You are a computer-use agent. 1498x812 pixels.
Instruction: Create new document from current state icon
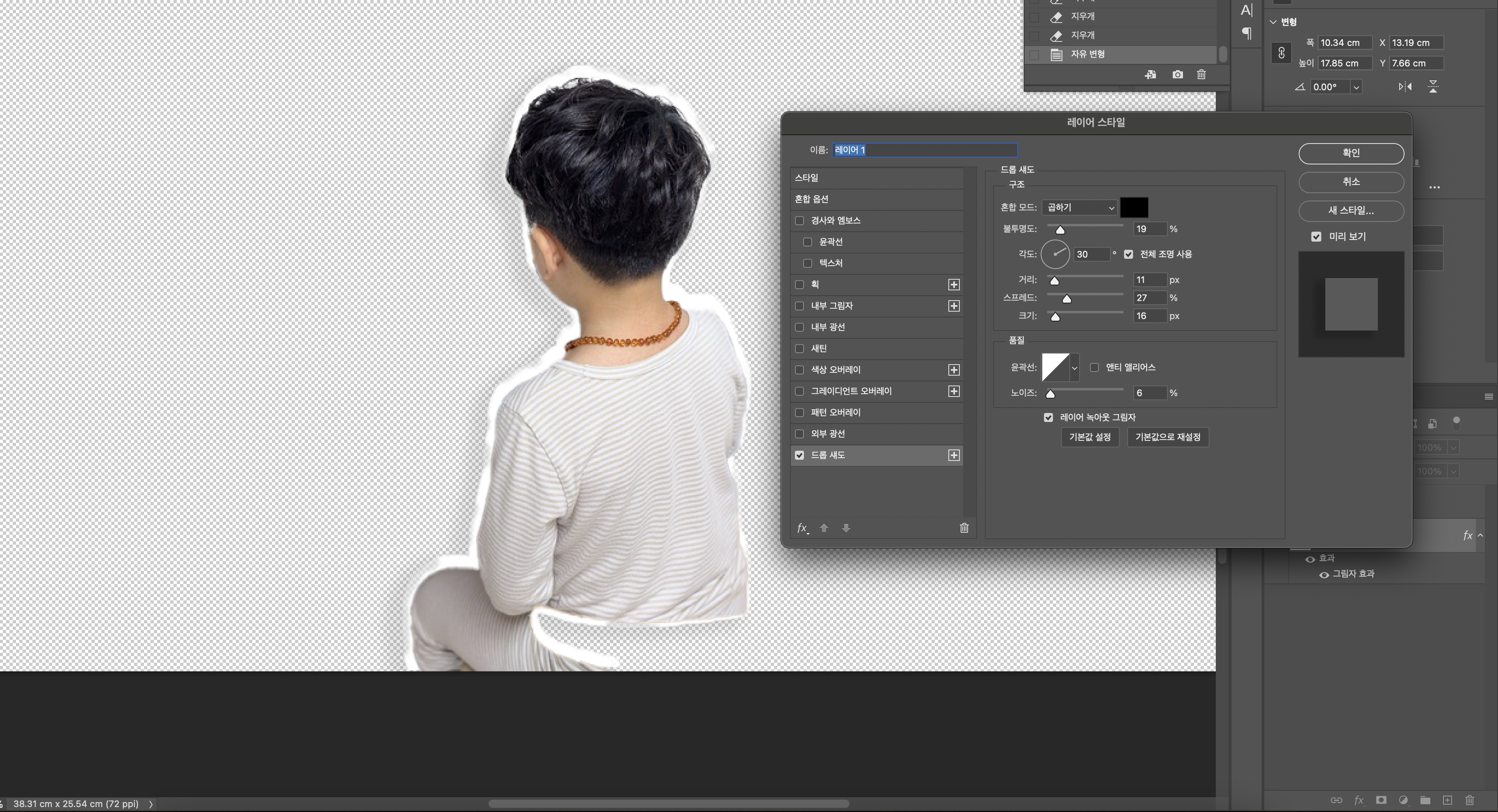coord(1150,74)
